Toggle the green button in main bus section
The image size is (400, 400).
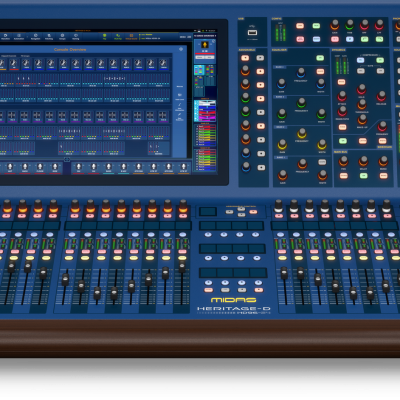(364, 175)
